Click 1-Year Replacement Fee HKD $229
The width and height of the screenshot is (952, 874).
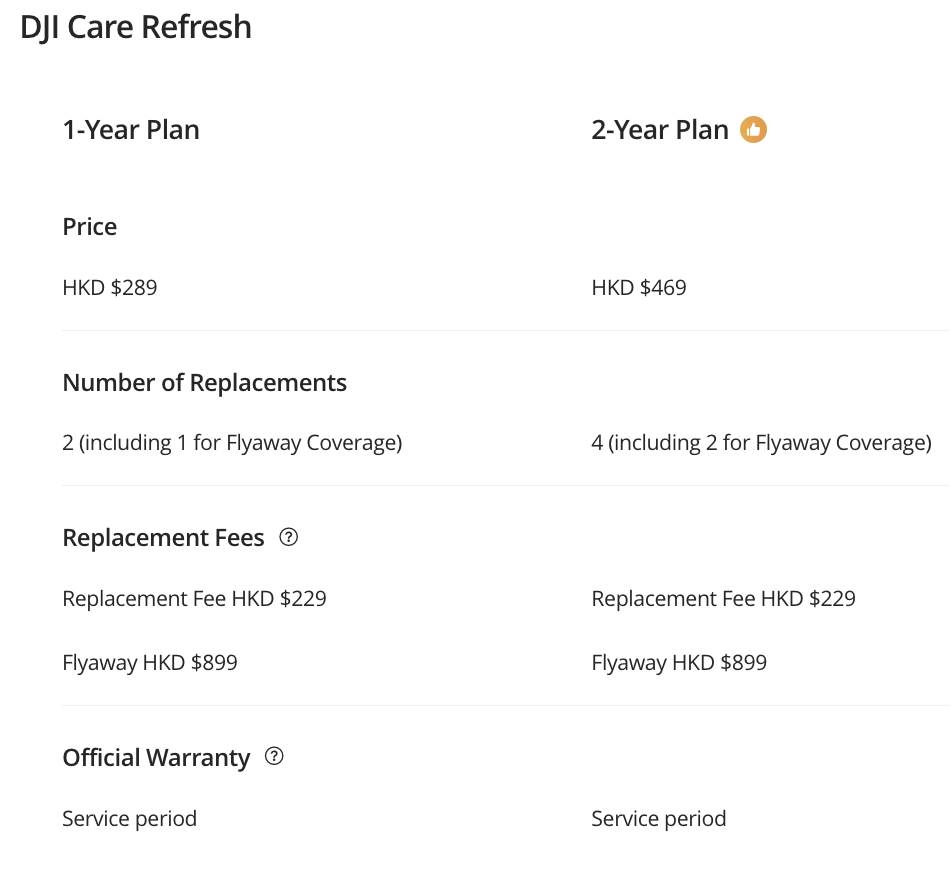194,599
